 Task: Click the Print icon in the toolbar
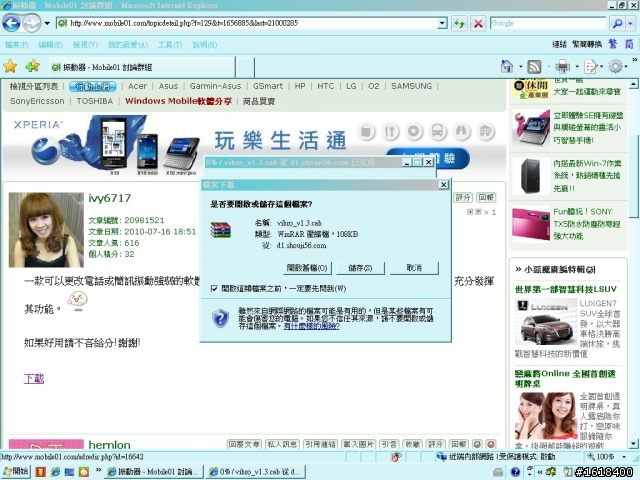coord(562,66)
